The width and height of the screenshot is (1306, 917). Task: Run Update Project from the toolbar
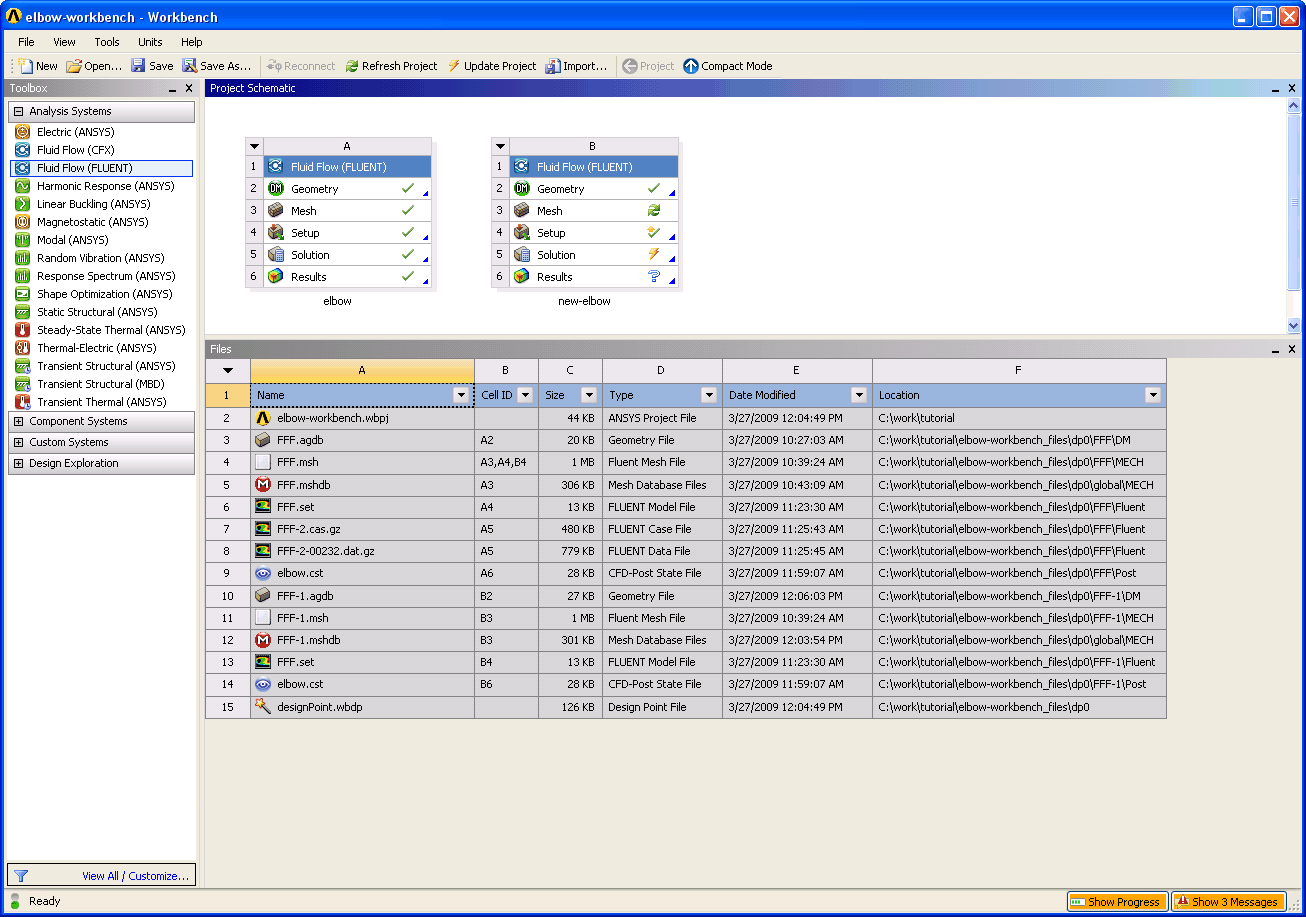tap(492, 66)
